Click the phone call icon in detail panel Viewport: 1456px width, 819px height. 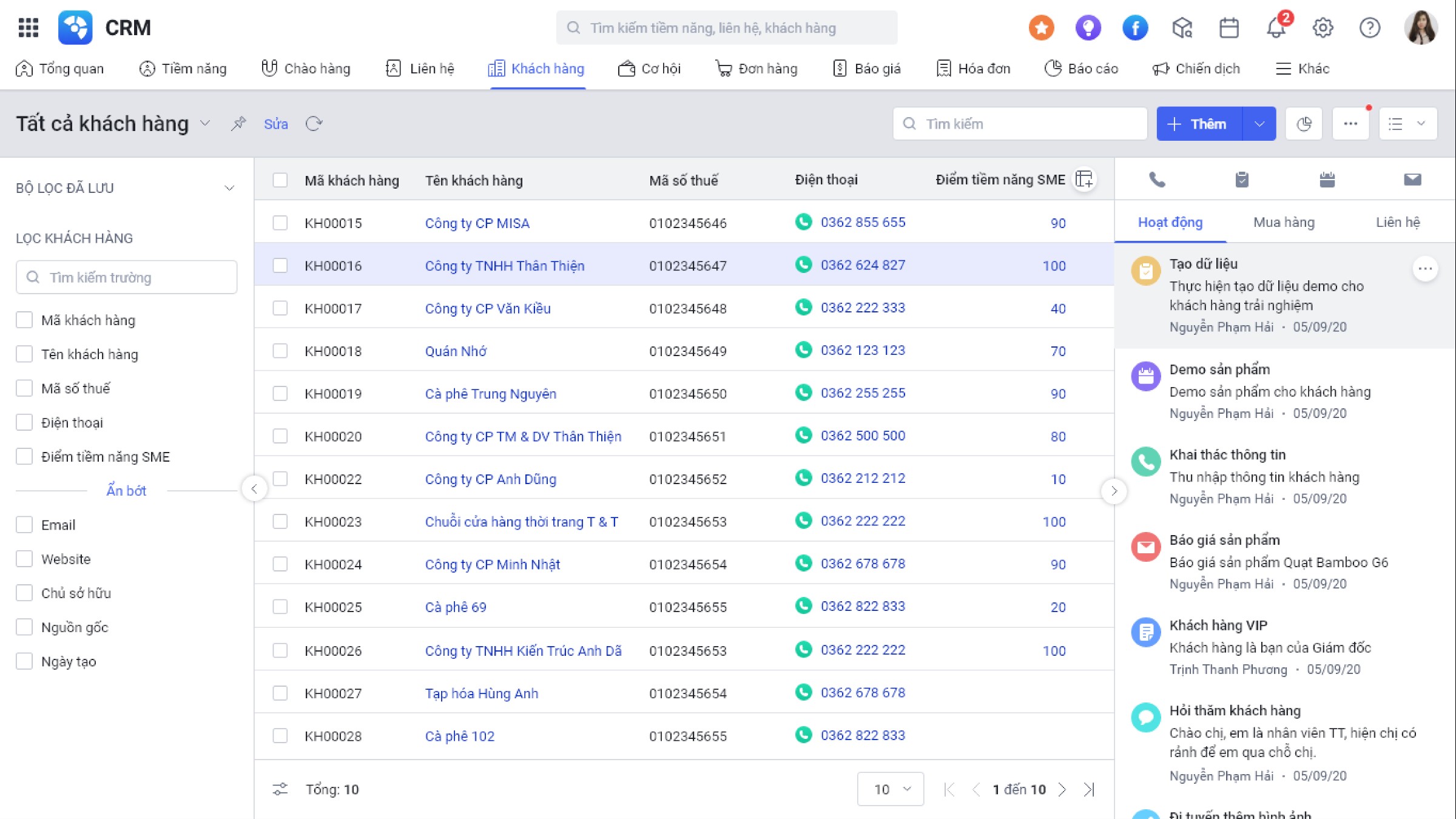point(1157,180)
